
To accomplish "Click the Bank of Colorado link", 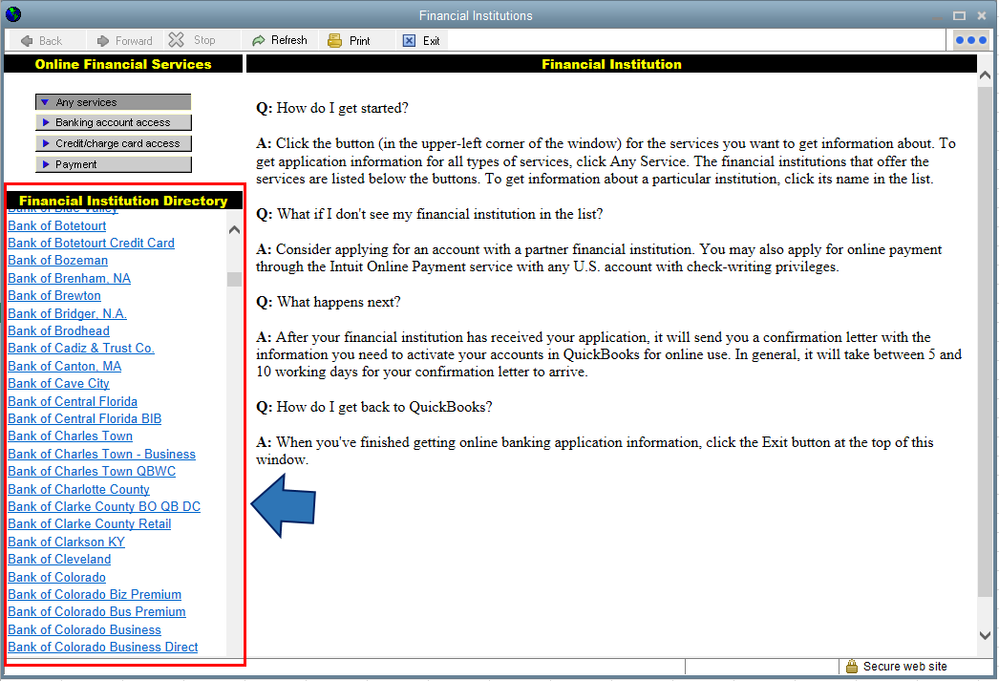I will coord(57,577).
